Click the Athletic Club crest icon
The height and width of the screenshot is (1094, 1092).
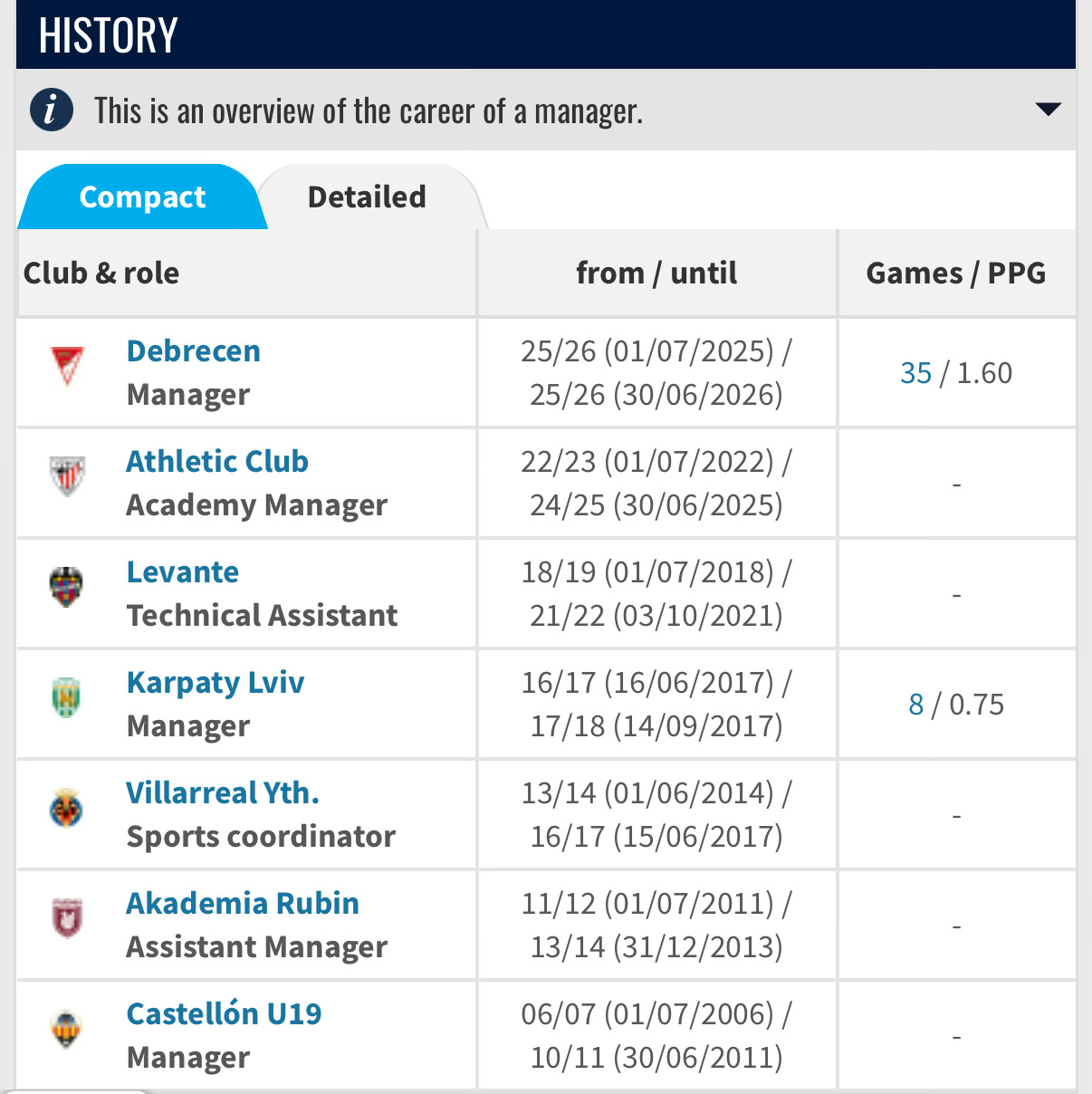pos(67,475)
